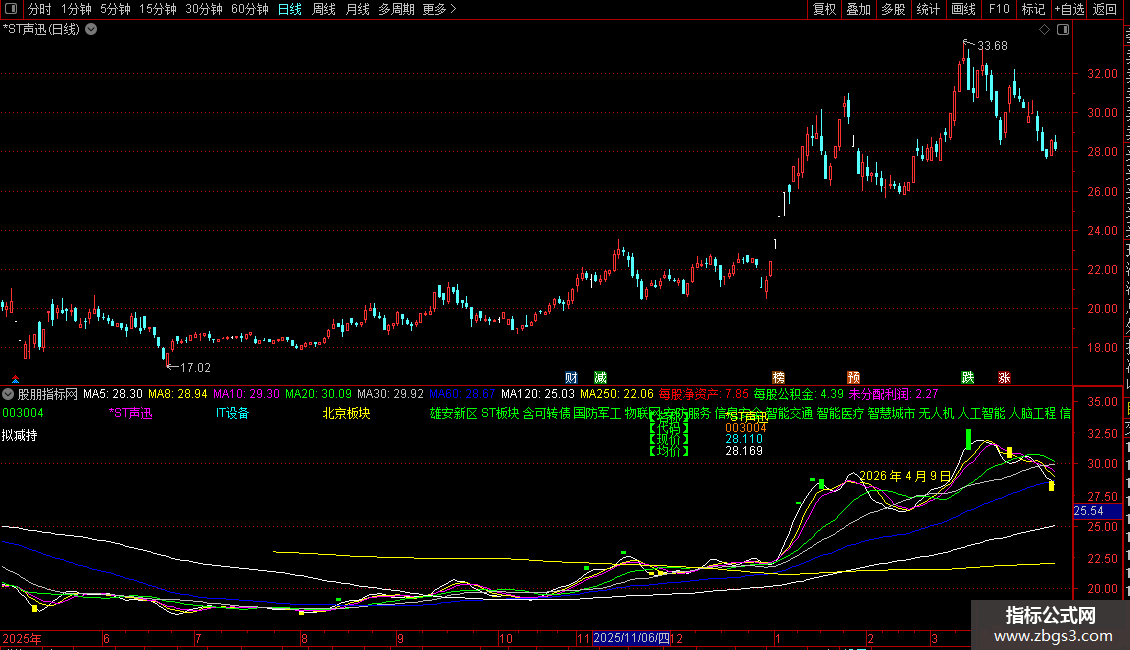The image size is (1130, 650).
Task: Add stock via +自选 button
Action: point(1069,9)
